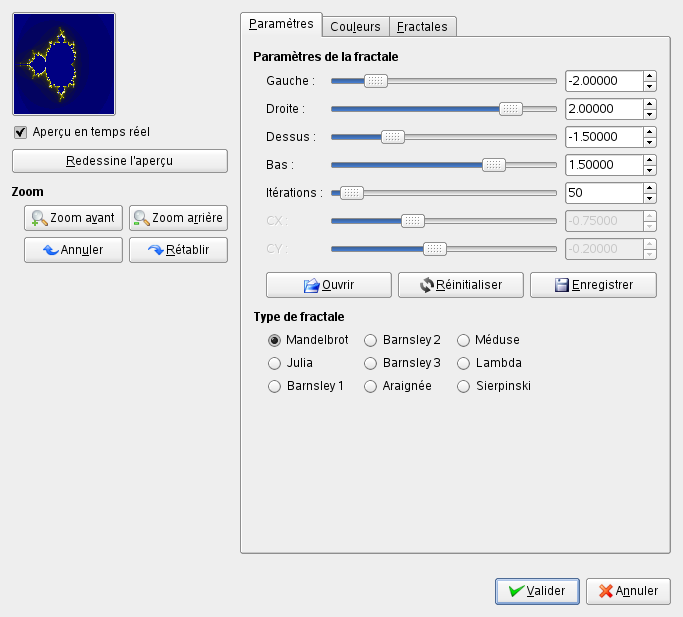The height and width of the screenshot is (617, 683).
Task: Confirm with the Valider button label
Action: pos(546,591)
